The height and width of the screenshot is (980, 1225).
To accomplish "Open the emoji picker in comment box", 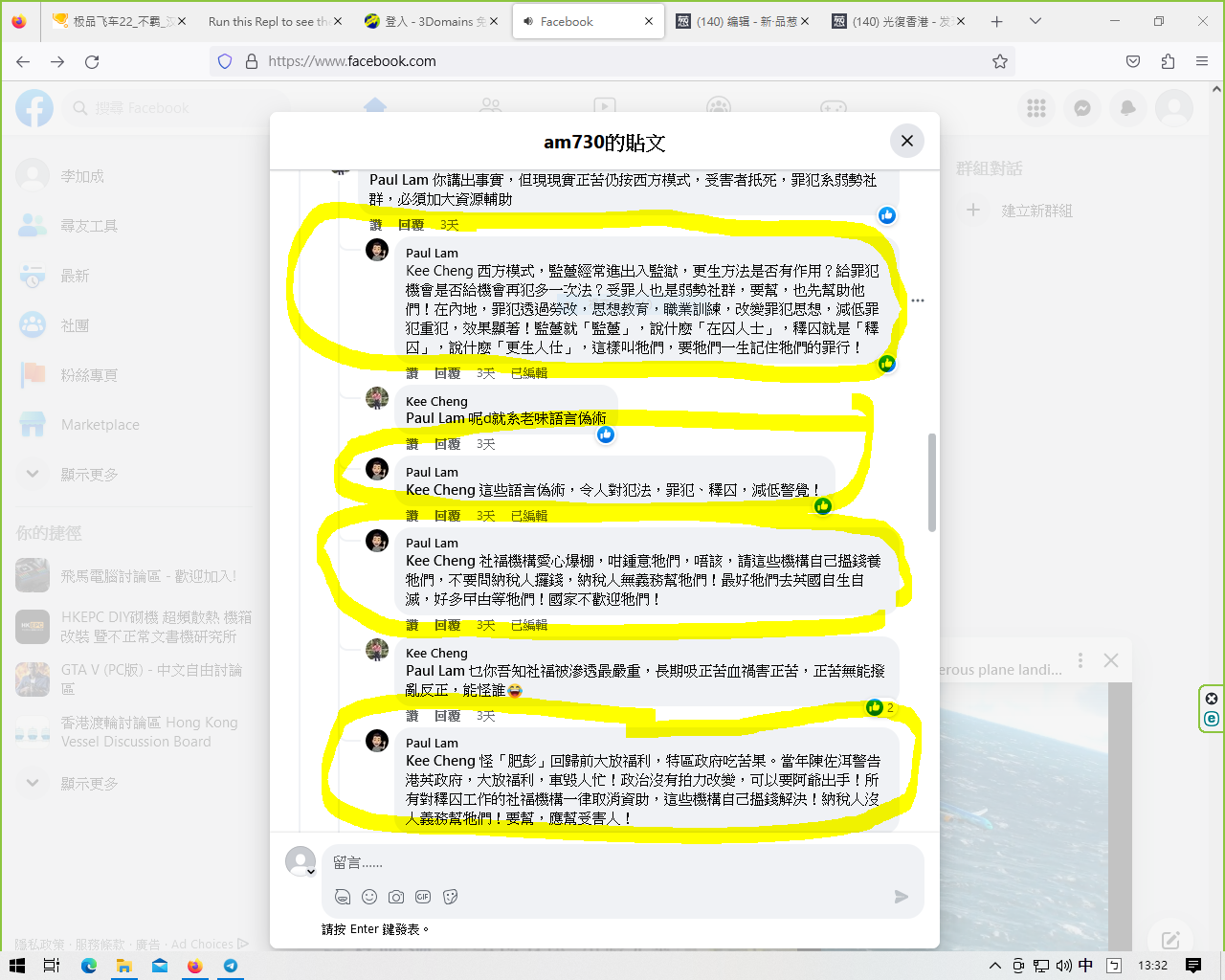I will (x=369, y=897).
